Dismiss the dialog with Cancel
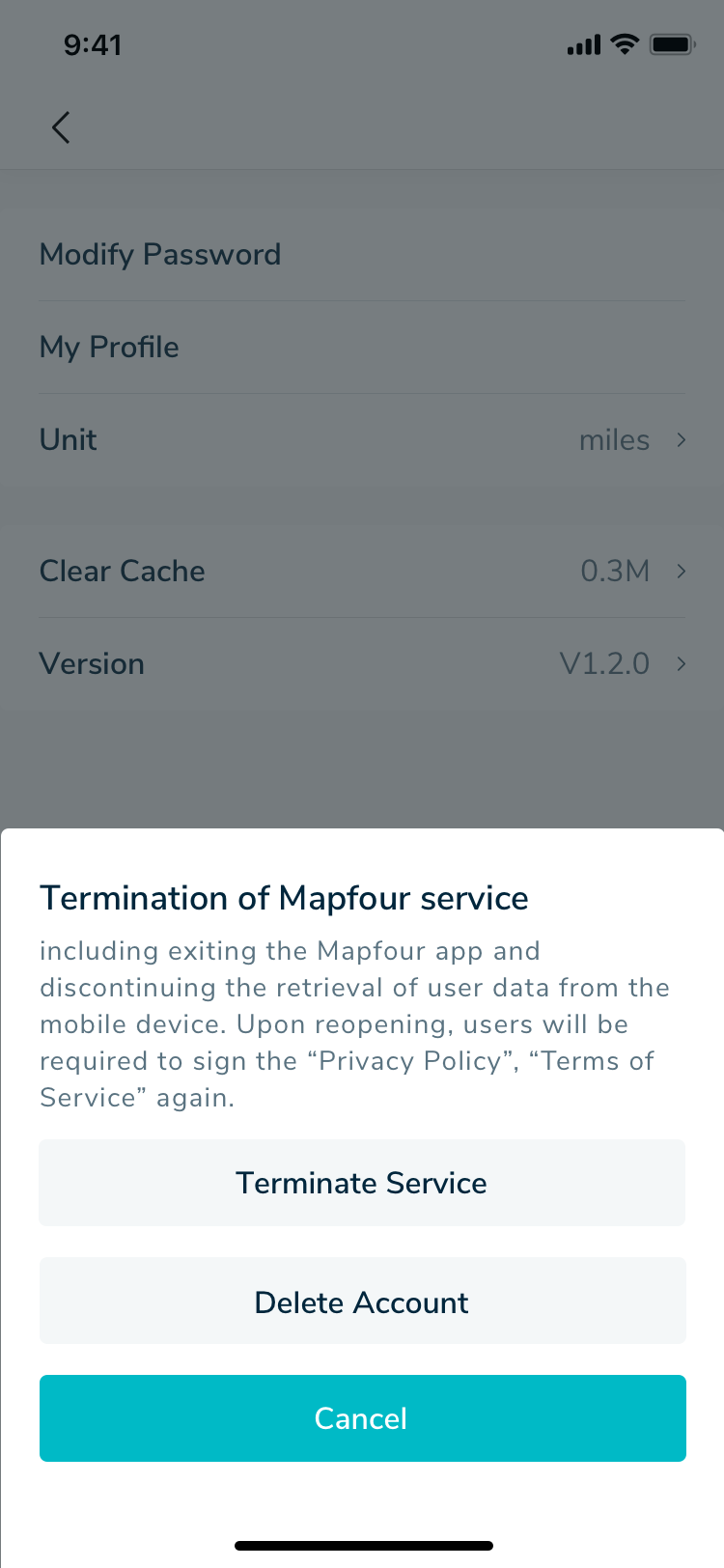Viewport: 724px width, 1568px height. [x=362, y=1418]
